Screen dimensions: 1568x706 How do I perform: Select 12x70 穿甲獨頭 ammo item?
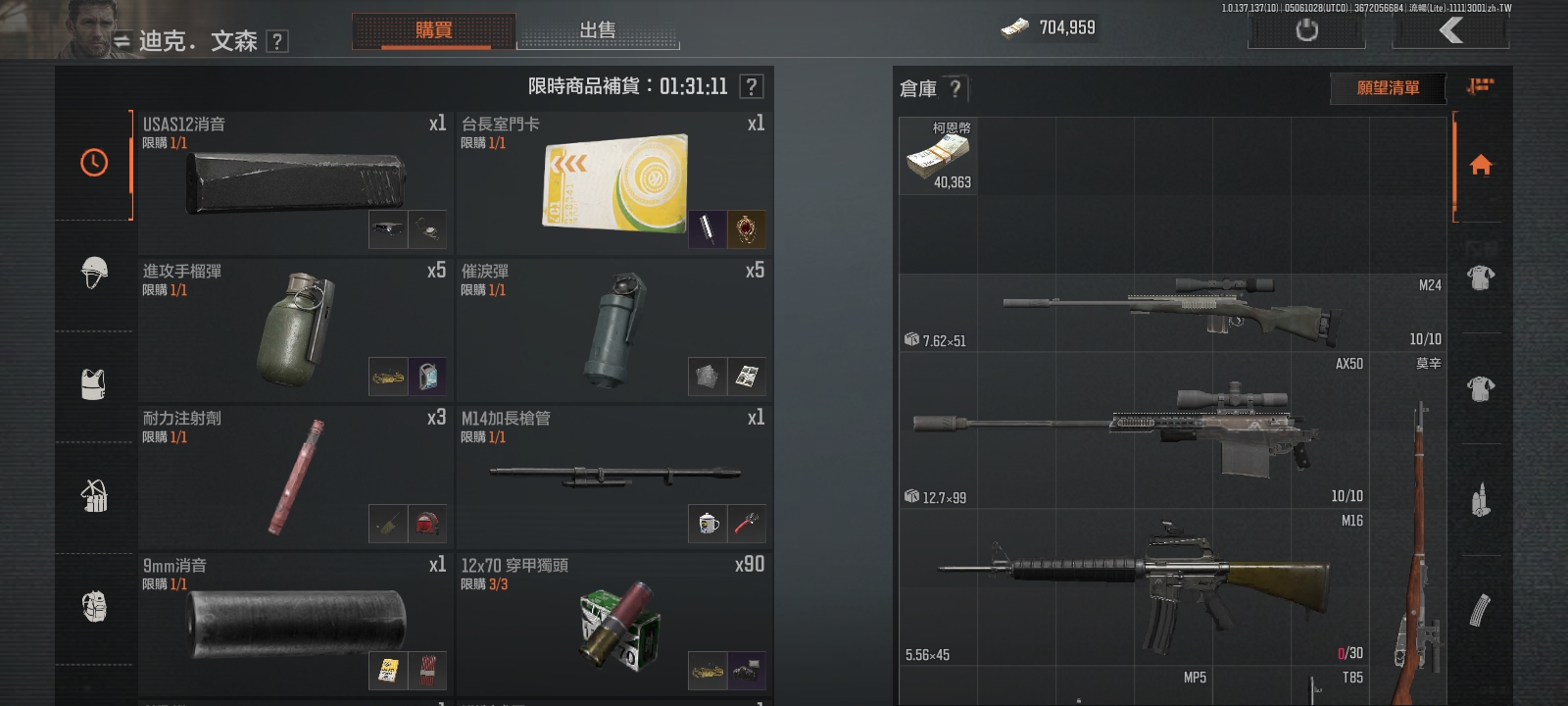pyautogui.click(x=612, y=624)
